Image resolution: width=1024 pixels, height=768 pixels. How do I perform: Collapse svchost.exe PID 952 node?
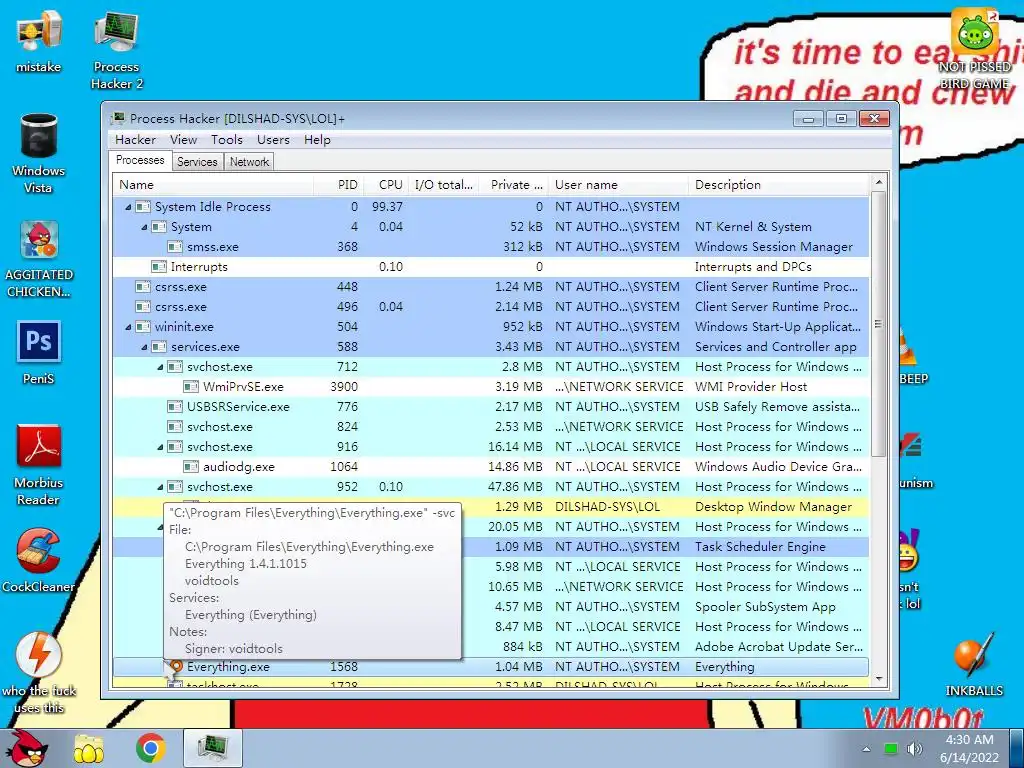click(x=160, y=487)
